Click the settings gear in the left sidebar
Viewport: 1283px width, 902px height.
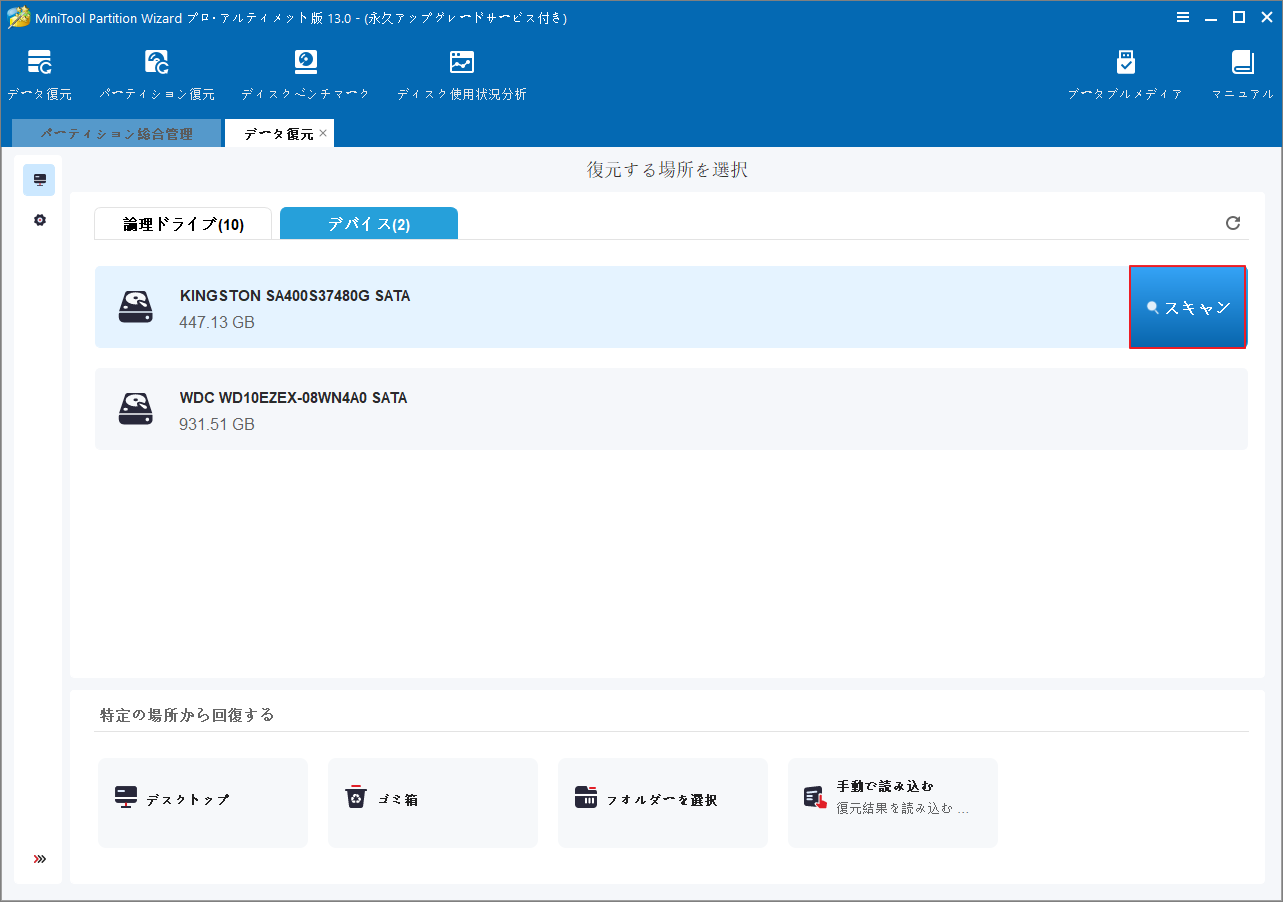point(39,220)
